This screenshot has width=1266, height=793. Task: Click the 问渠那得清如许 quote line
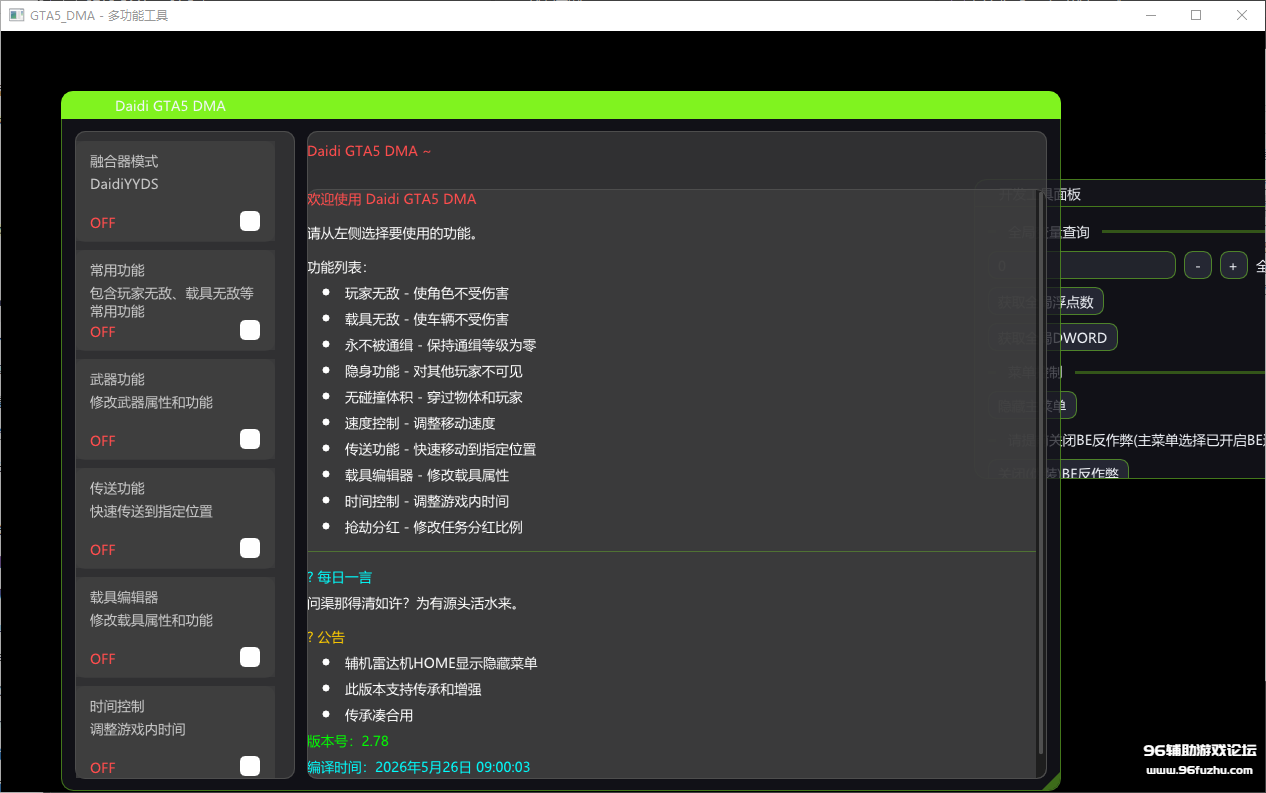pyautogui.click(x=413, y=603)
